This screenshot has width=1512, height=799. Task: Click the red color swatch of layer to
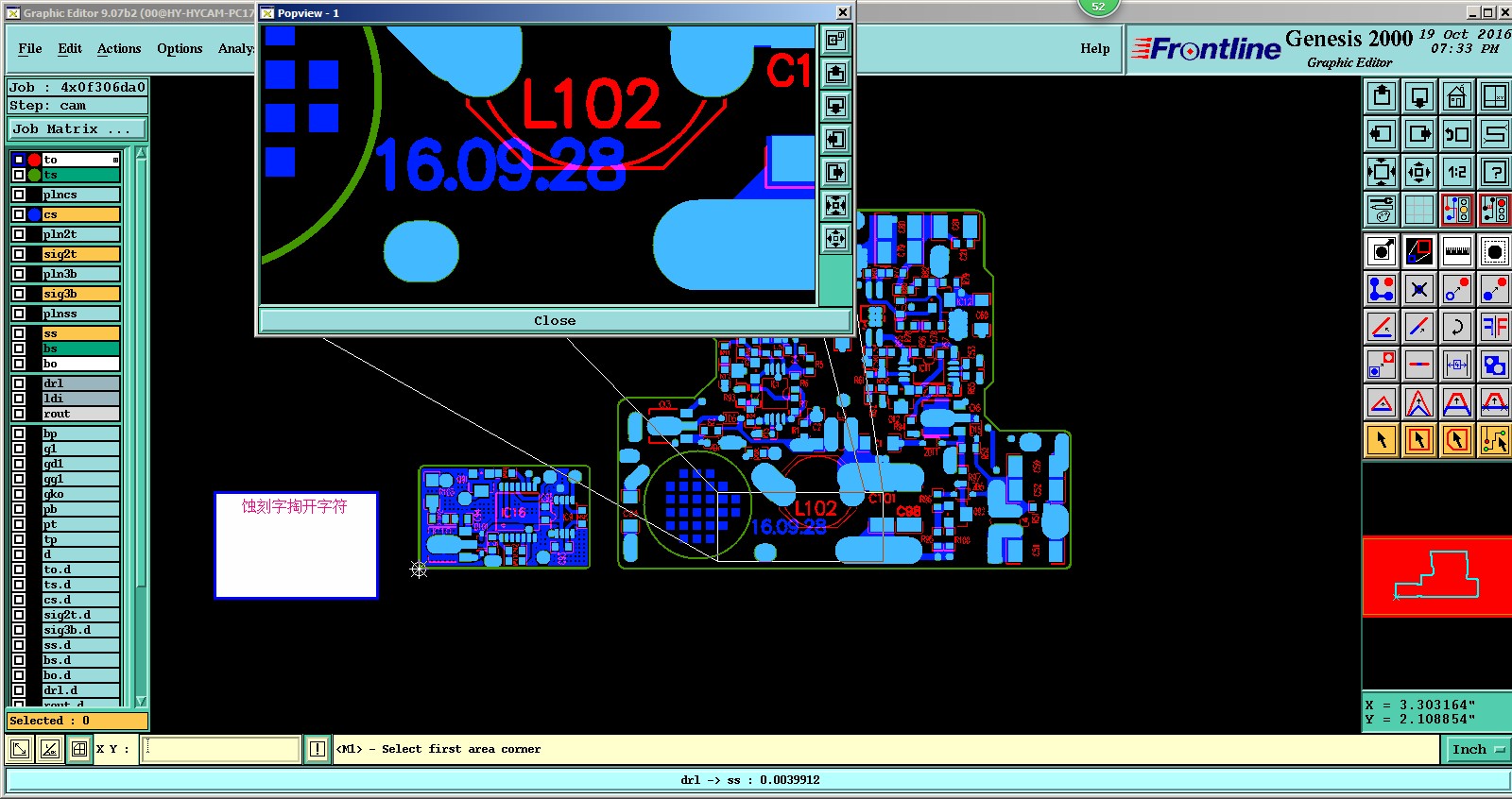coord(34,160)
